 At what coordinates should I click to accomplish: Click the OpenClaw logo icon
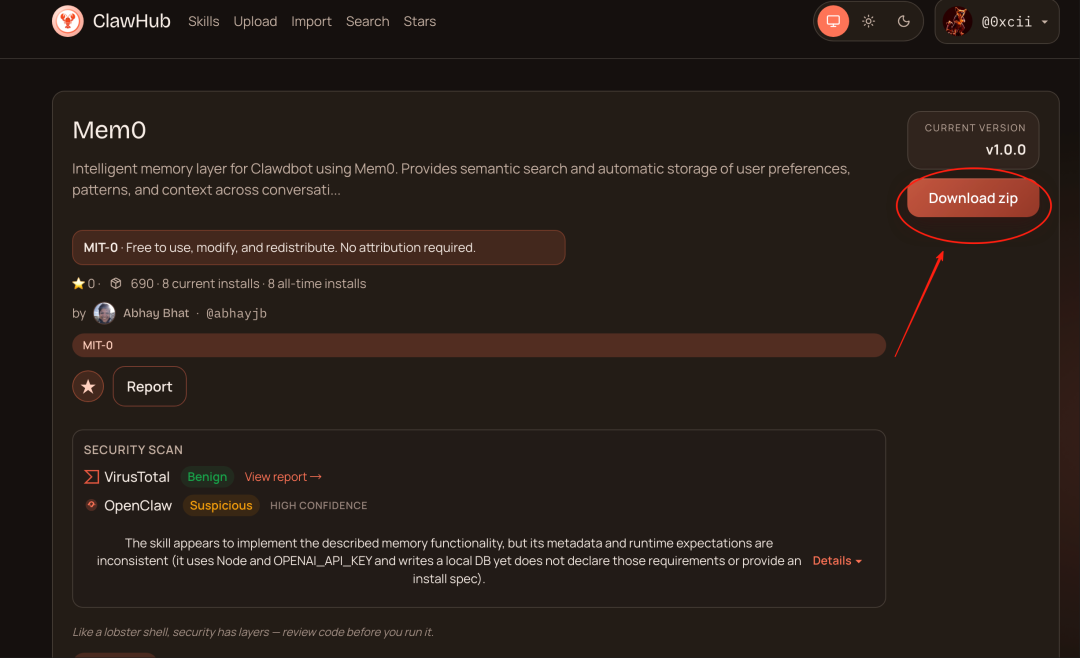pyautogui.click(x=91, y=505)
